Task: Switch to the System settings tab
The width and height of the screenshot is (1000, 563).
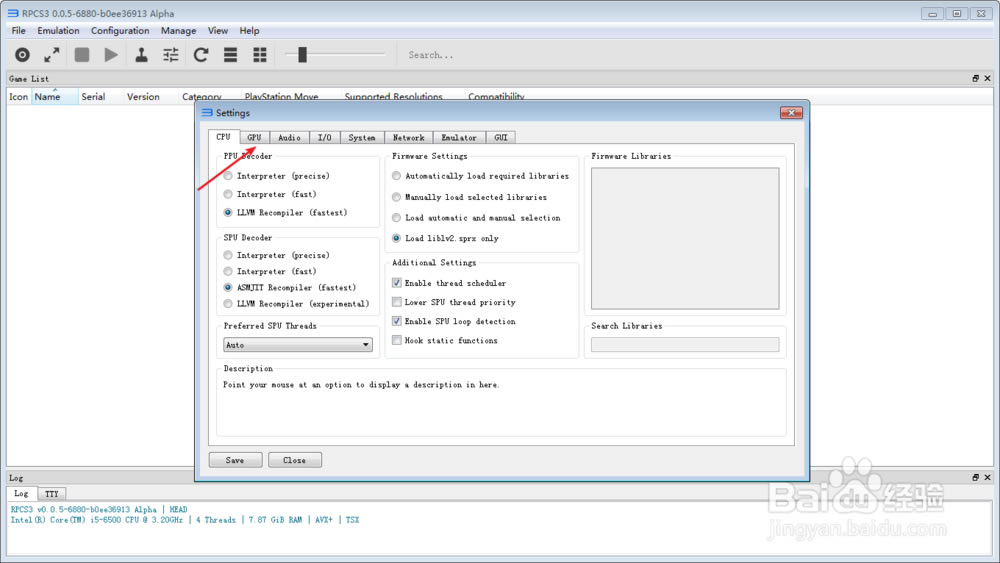Action: 362,137
